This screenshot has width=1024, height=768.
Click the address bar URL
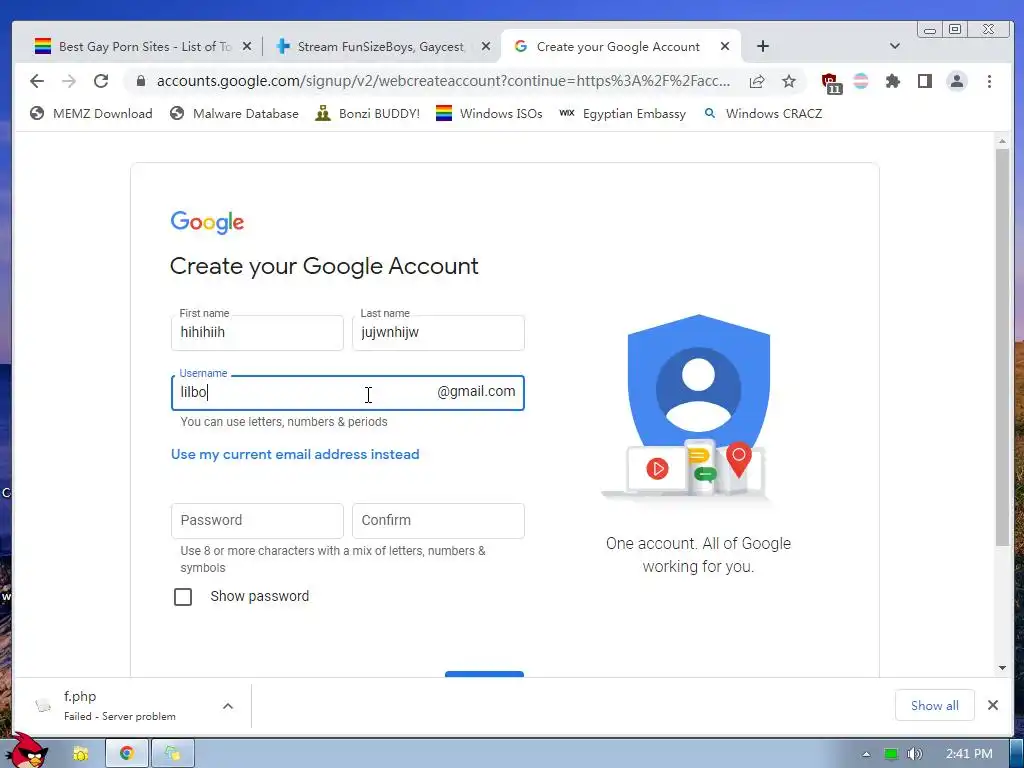click(443, 81)
